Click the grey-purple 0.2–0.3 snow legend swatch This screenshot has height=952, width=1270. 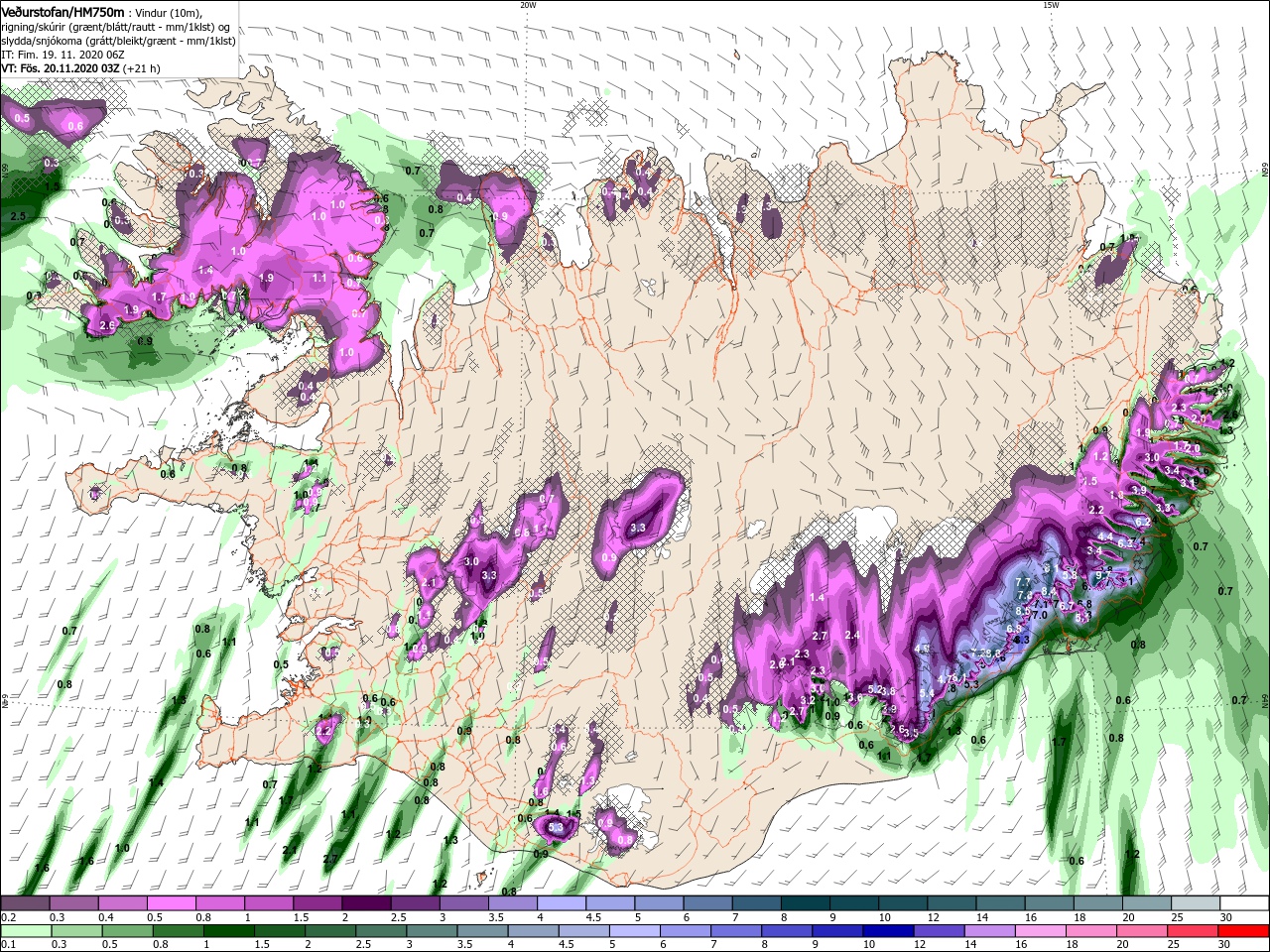click(x=25, y=903)
